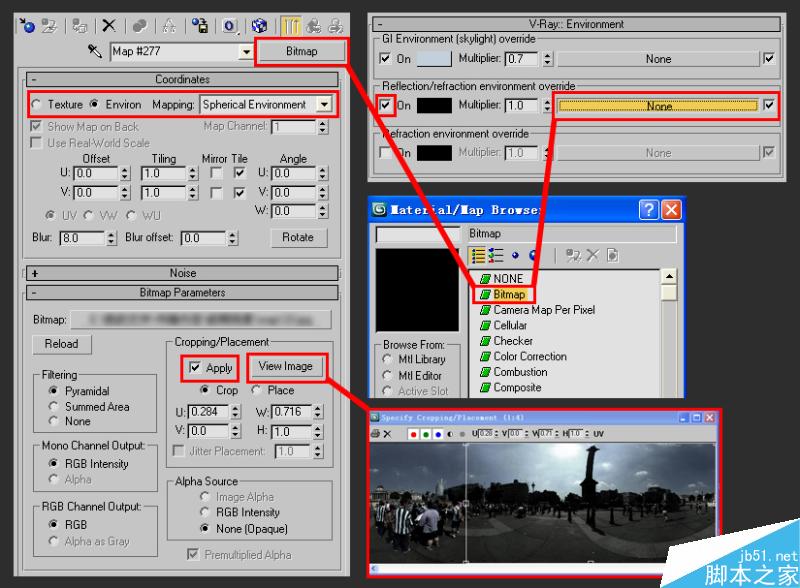Viewport: 800px width, 588px height.
Task: Click the Get Material icon
Action: pos(27,26)
